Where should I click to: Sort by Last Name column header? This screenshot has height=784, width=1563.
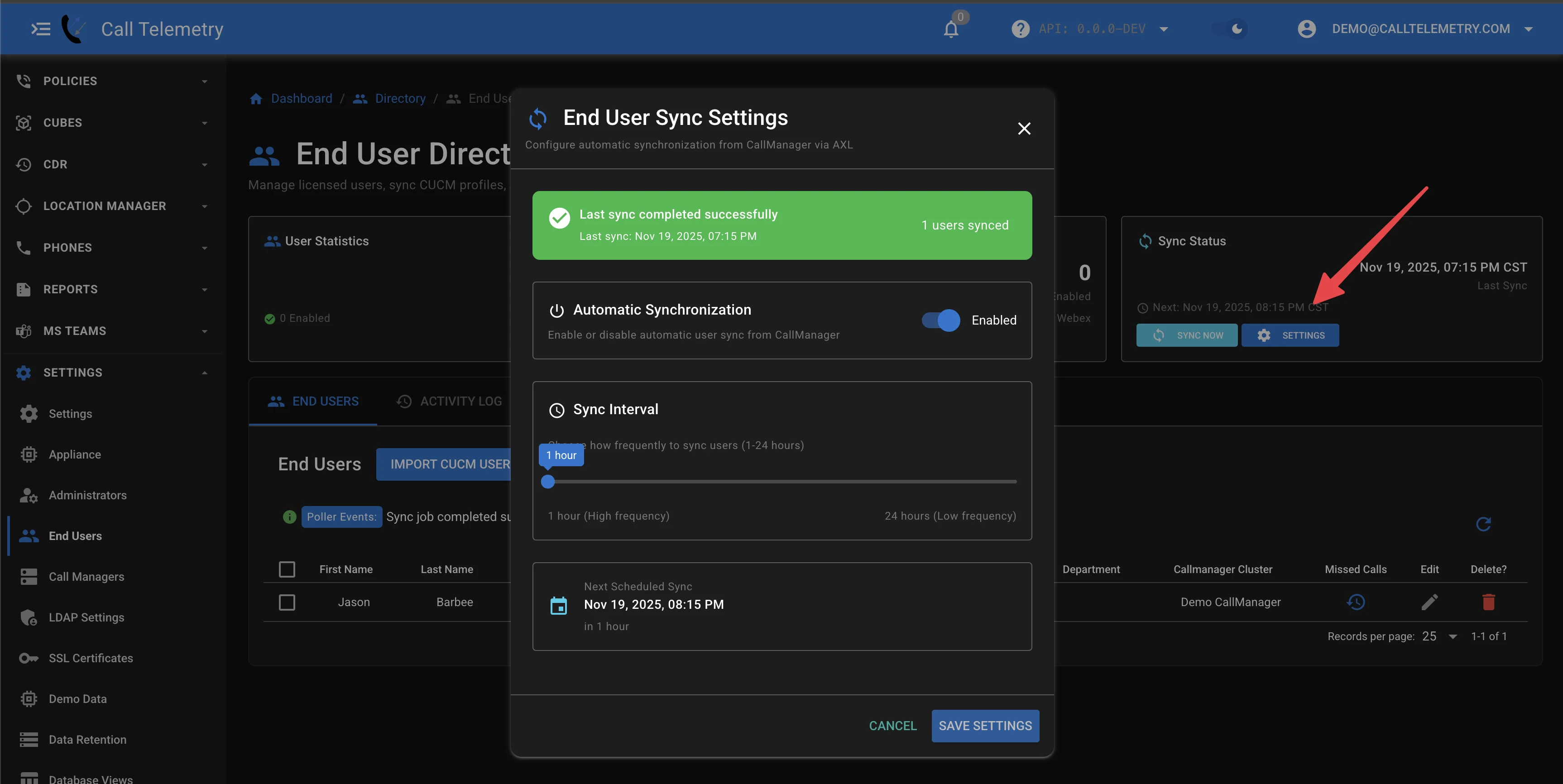tap(446, 569)
